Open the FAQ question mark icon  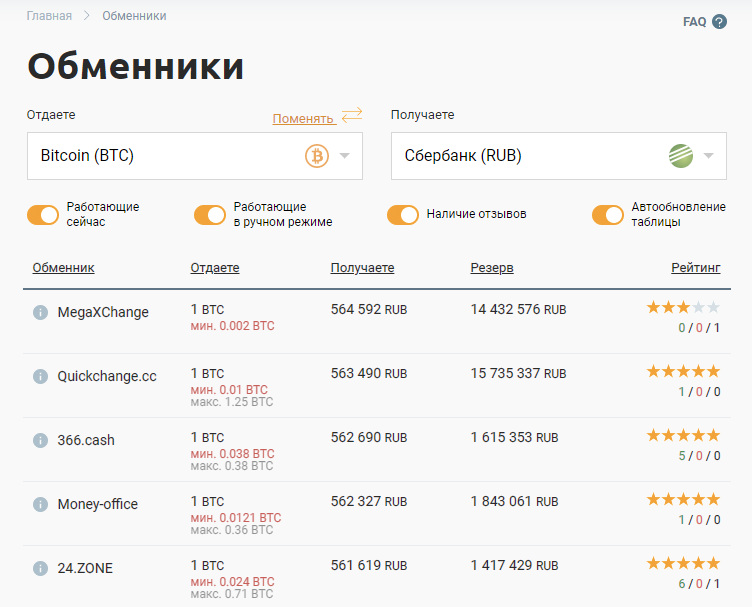coord(719,22)
